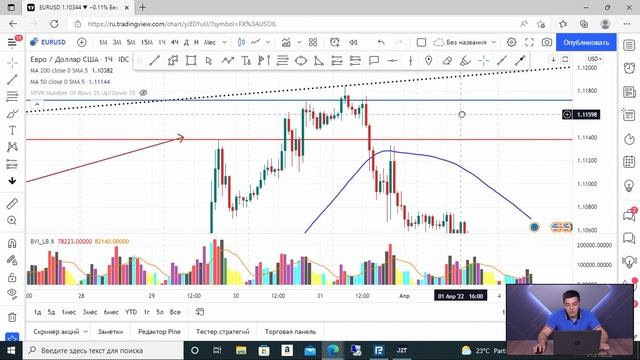
Task: Open Windows Start menu
Action: point(11,351)
